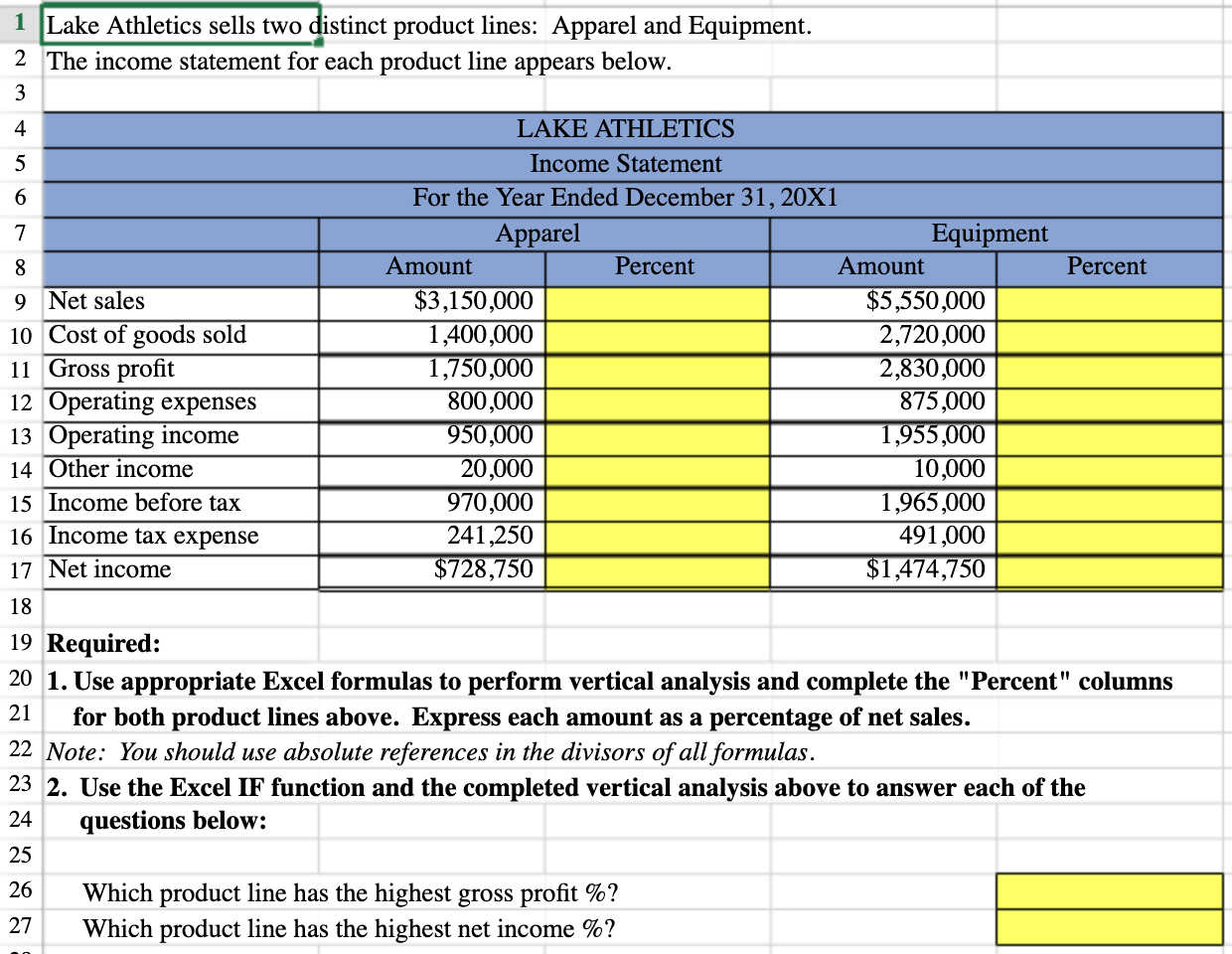Screen dimensions: 1232x954
Task: Select Apparel other income 20,000 cell
Action: [432, 470]
